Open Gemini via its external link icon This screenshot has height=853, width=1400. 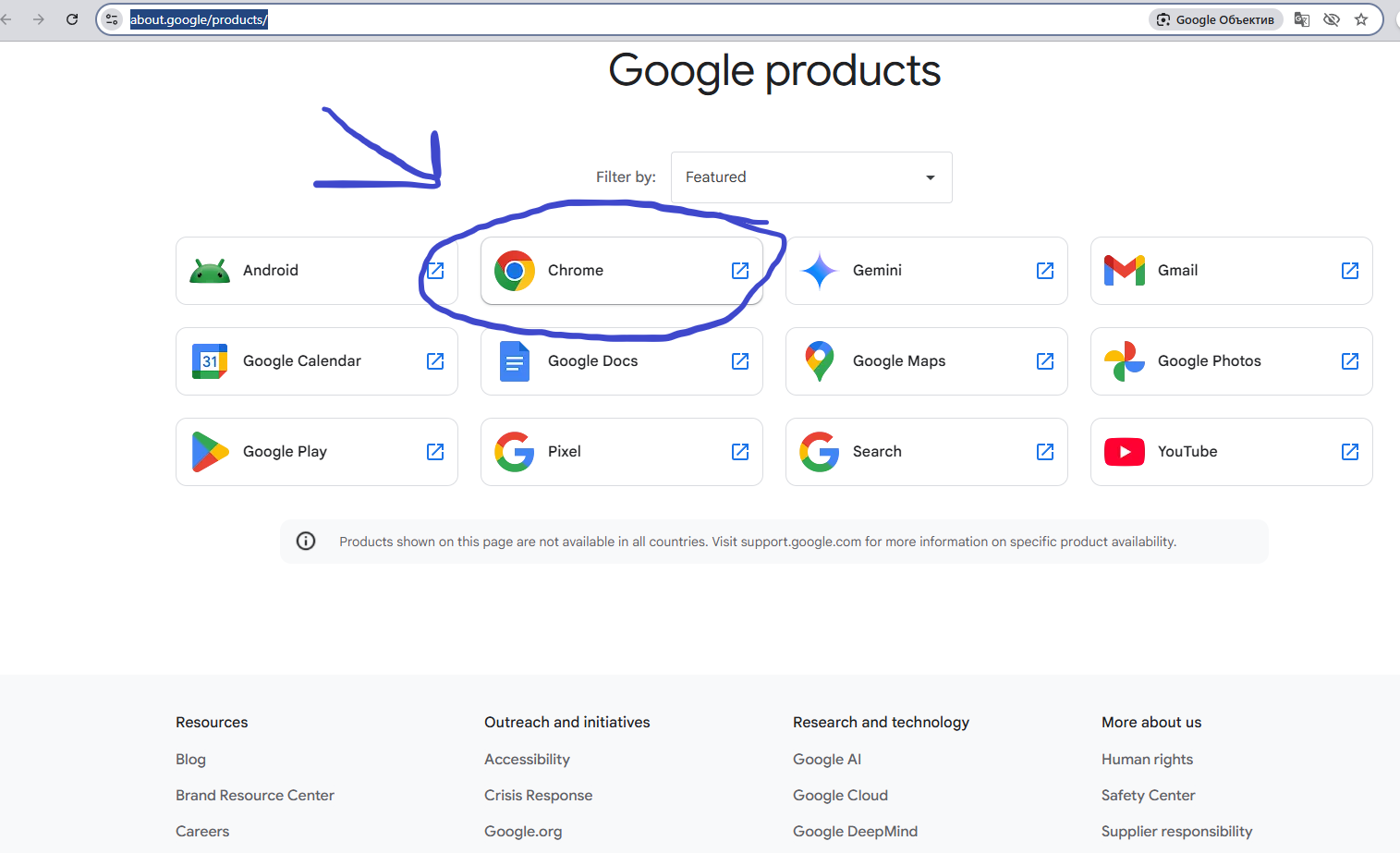click(1045, 271)
